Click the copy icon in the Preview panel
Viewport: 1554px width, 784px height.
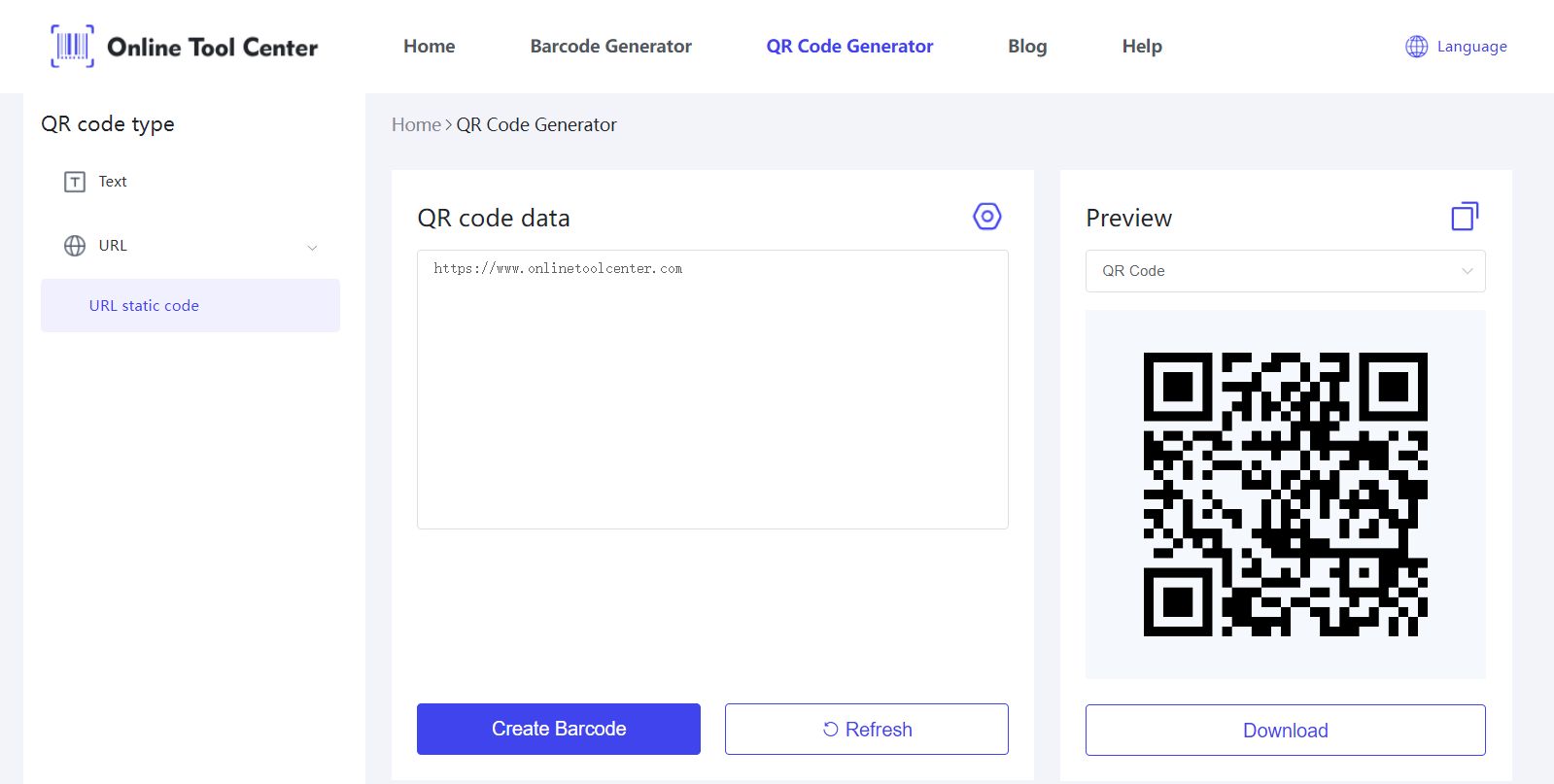point(1464,217)
